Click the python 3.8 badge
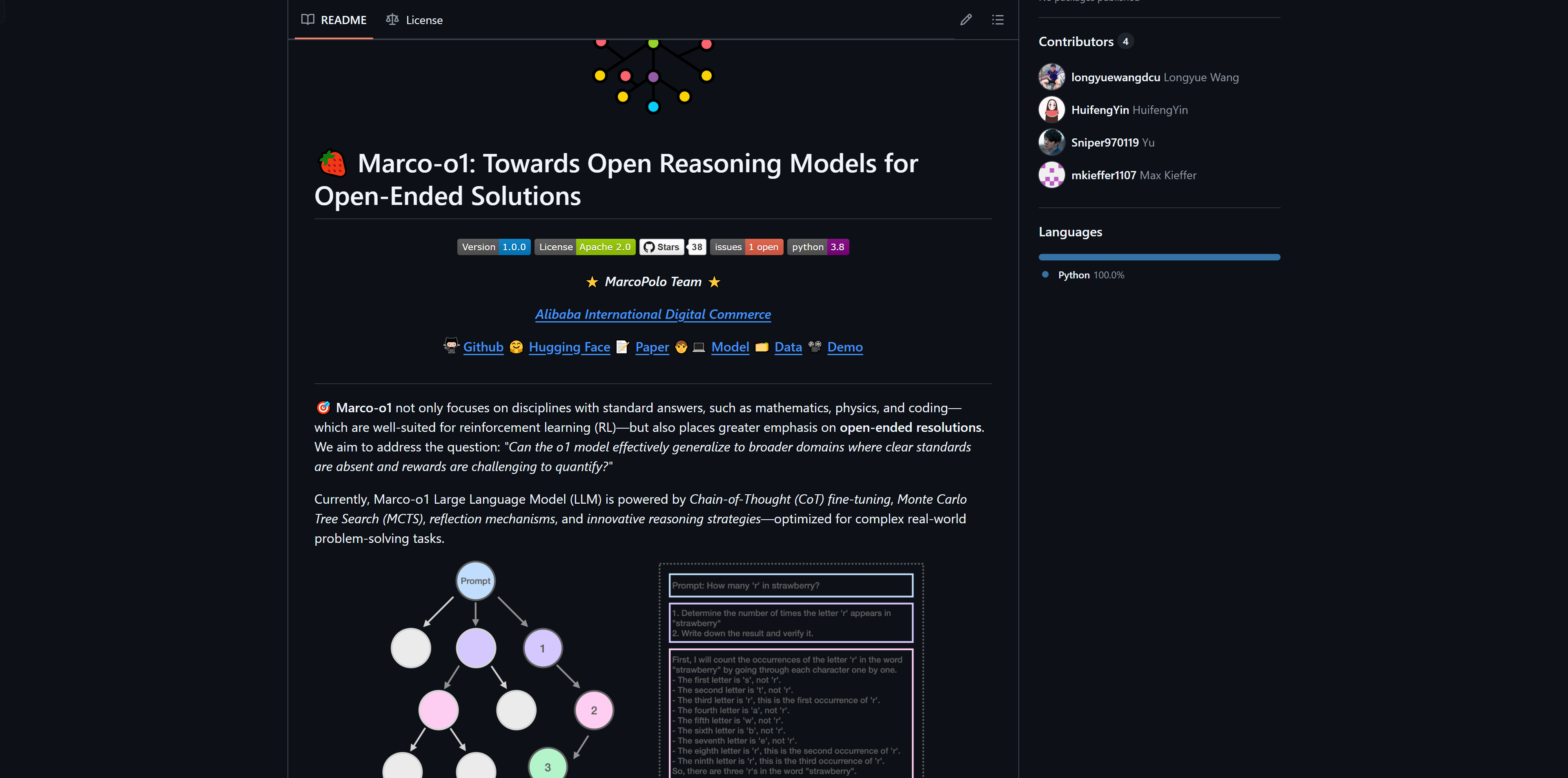Viewport: 1568px width, 778px height. [x=818, y=247]
